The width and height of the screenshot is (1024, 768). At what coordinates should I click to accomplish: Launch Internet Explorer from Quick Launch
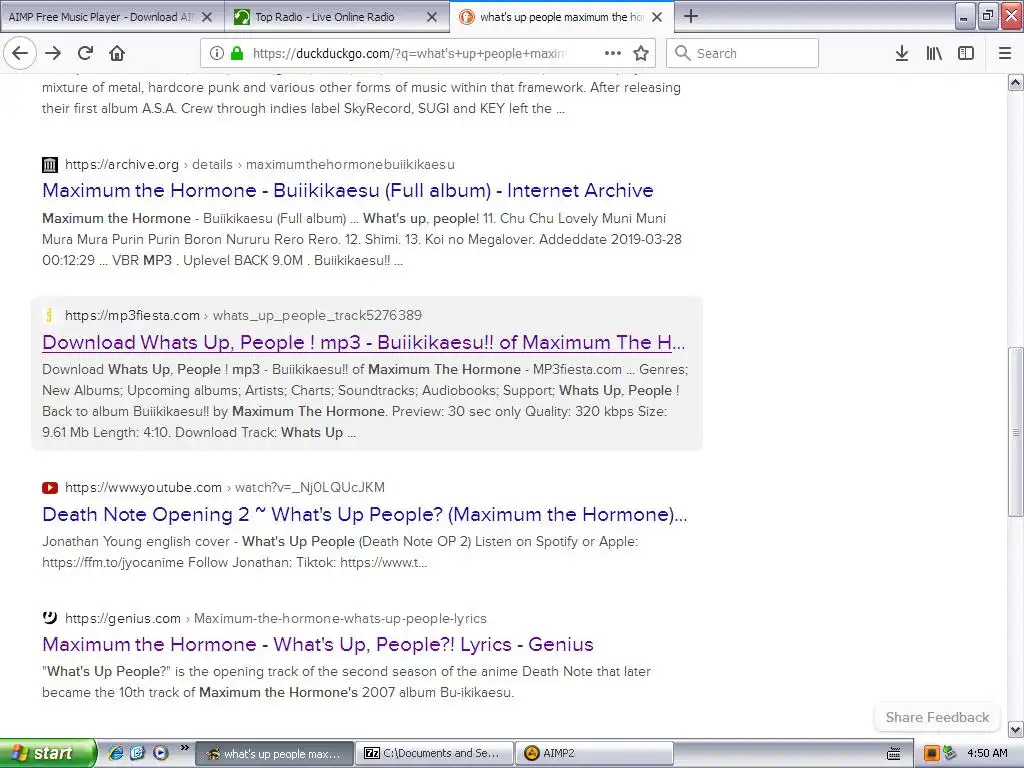(x=116, y=753)
